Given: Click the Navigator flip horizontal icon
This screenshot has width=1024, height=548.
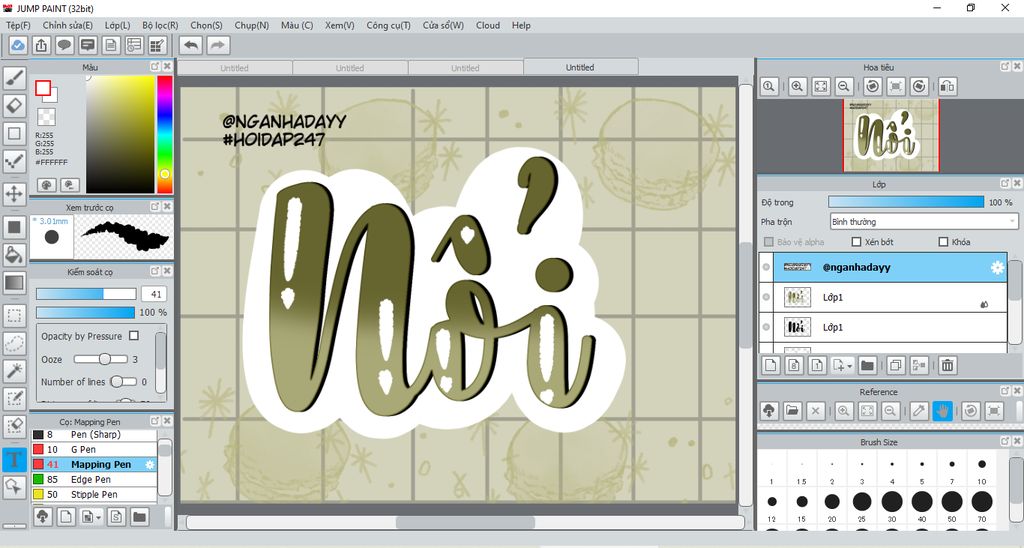Looking at the screenshot, I should pos(948,86).
